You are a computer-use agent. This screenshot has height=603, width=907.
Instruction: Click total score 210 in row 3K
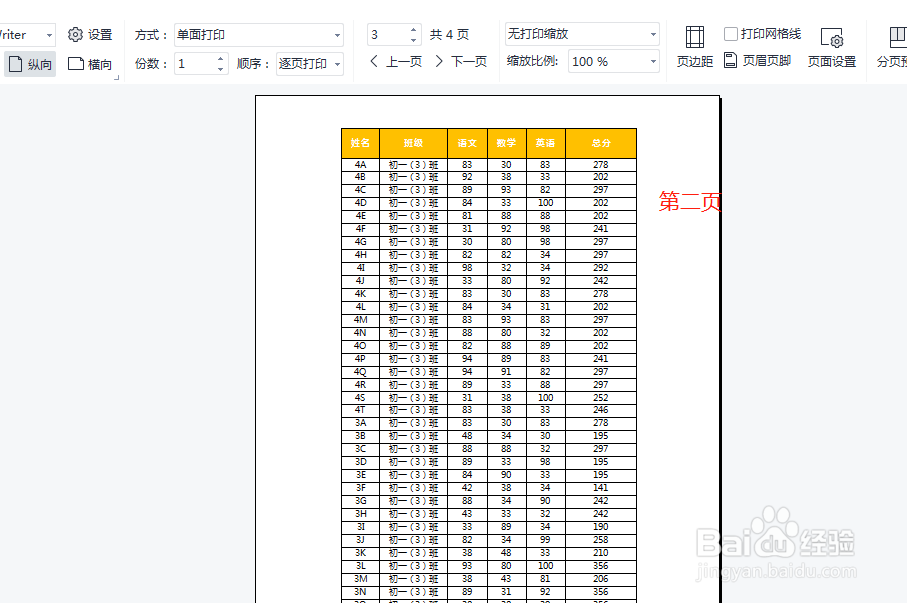click(x=601, y=553)
